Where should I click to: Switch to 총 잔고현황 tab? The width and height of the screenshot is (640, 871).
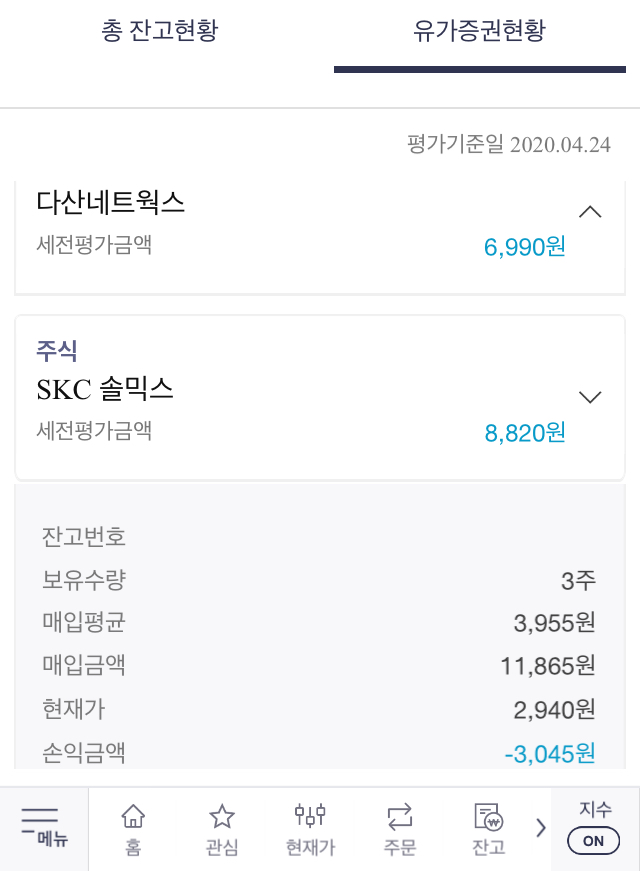point(160,31)
